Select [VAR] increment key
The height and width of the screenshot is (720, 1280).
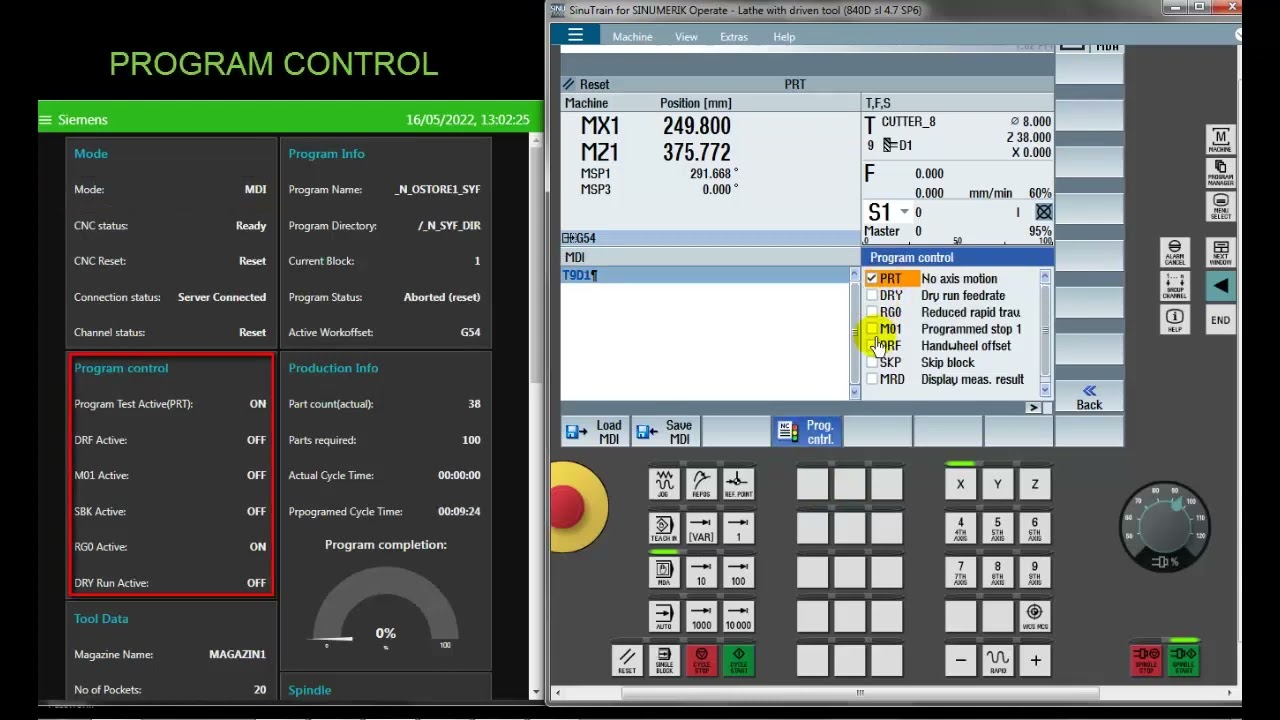point(701,528)
